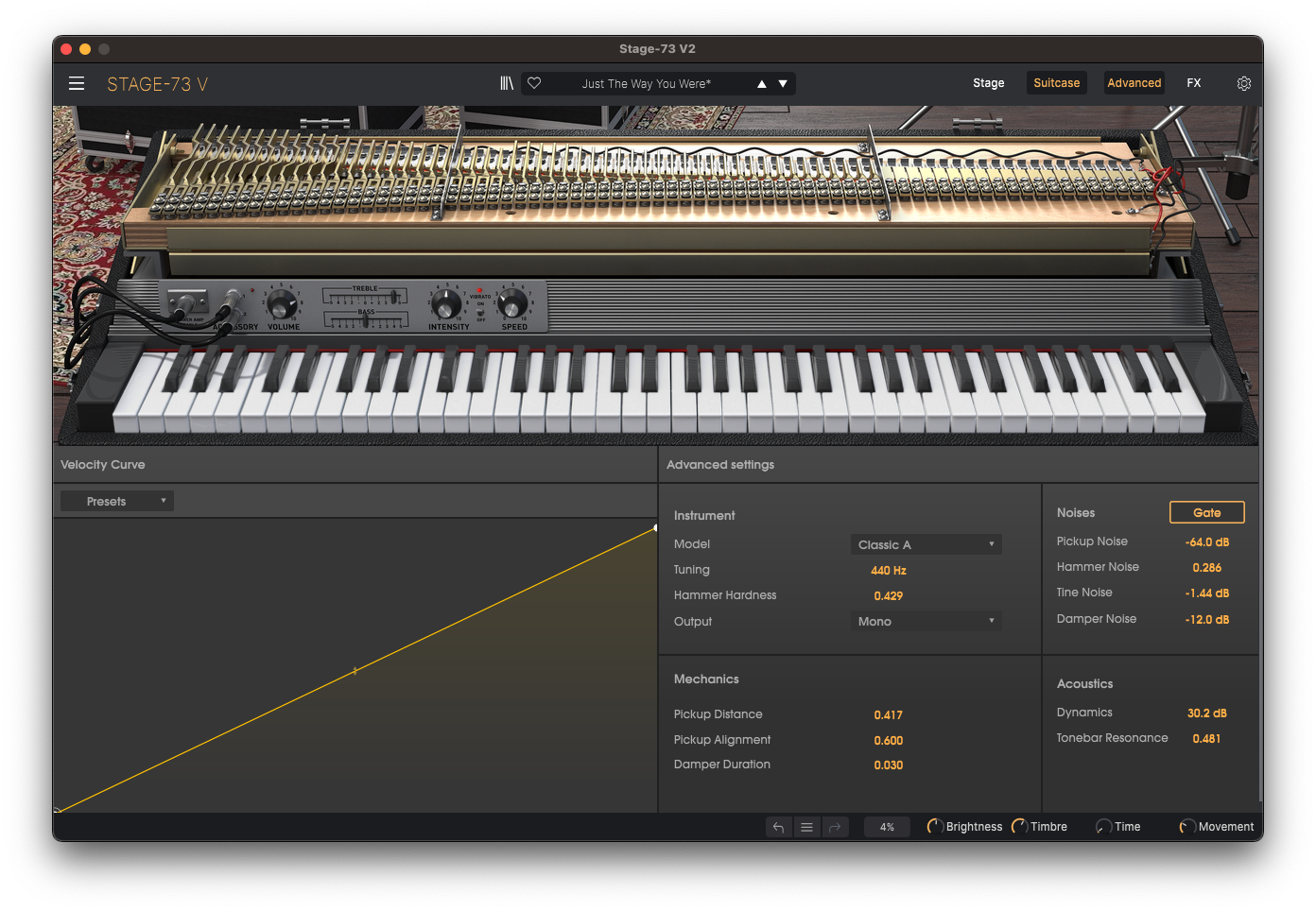This screenshot has height=911, width=1316.
Task: Click the velocity curve top end point
Action: pyautogui.click(x=655, y=527)
